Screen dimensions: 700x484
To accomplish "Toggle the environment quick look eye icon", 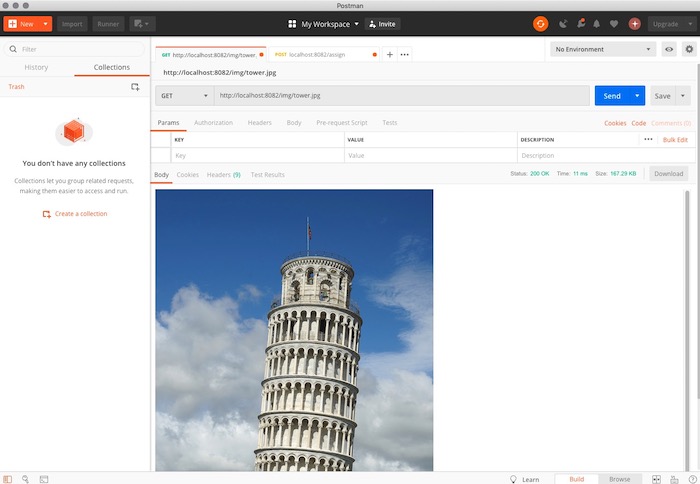I will click(669, 49).
